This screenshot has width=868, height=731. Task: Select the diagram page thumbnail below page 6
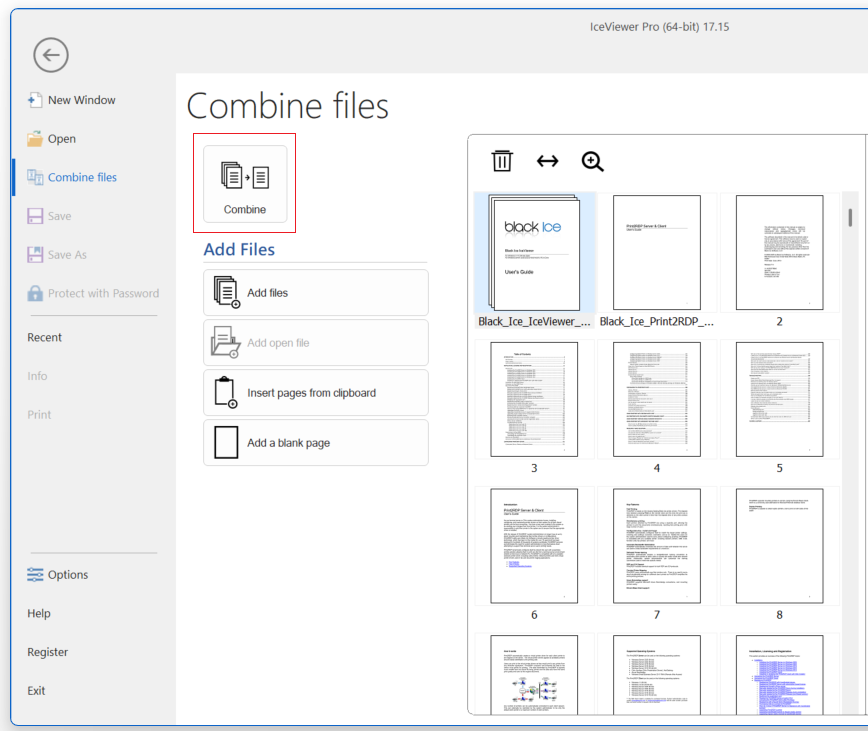[534, 675]
